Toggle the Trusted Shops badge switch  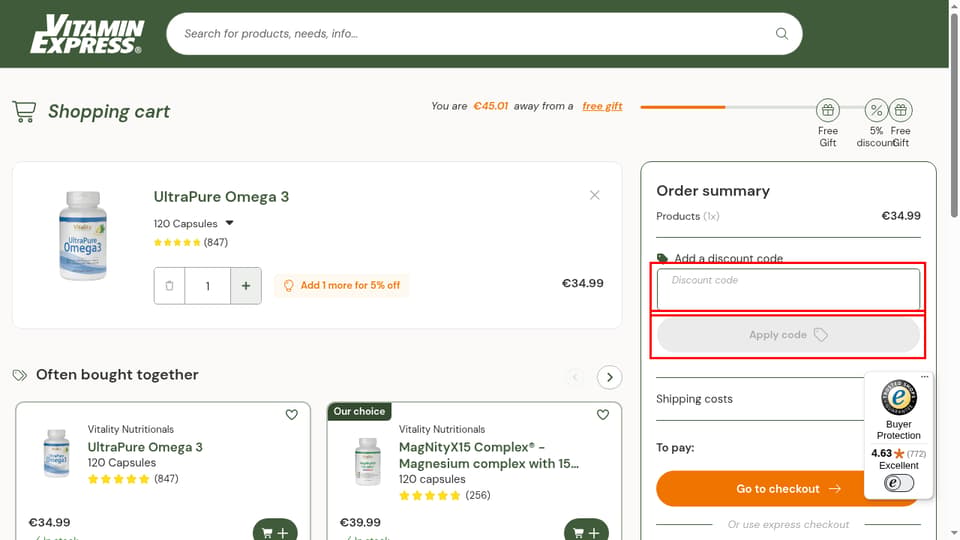tap(899, 483)
